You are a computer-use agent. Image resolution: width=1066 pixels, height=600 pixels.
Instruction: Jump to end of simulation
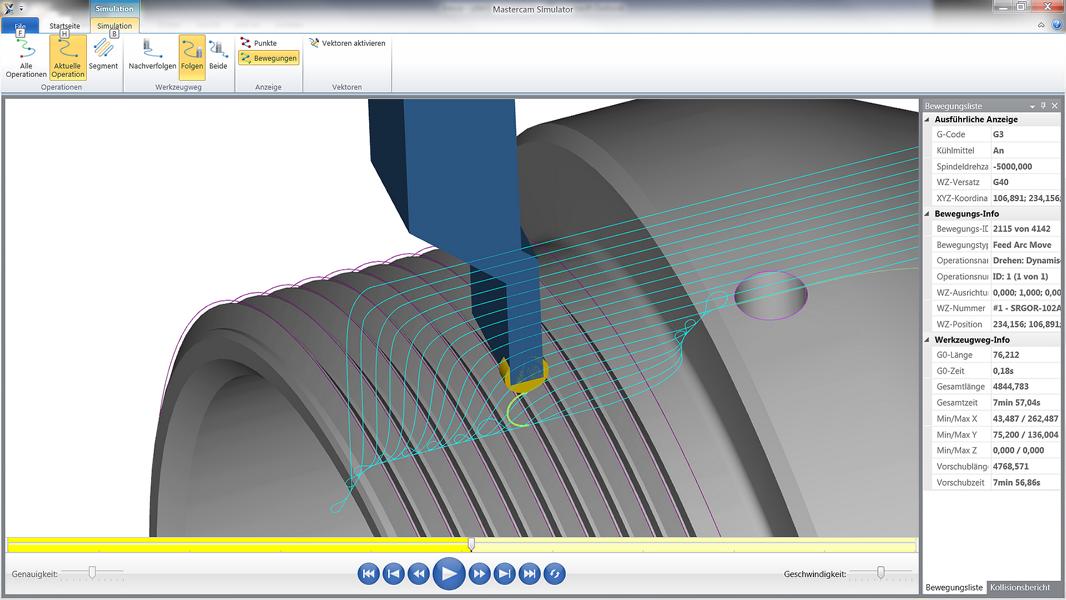point(530,573)
